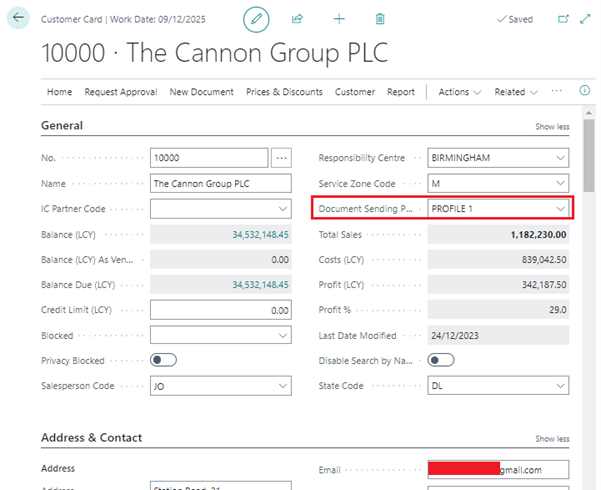Screen dimensions: 601x490
Task: Open the Responsibility Centre dropdown
Action: 560,158
